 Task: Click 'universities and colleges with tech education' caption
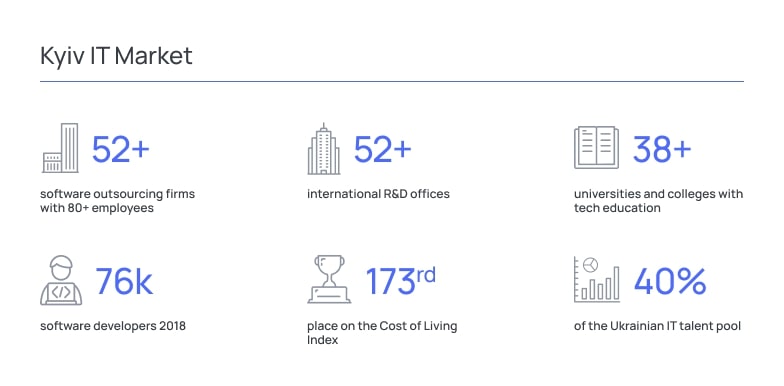(658, 201)
